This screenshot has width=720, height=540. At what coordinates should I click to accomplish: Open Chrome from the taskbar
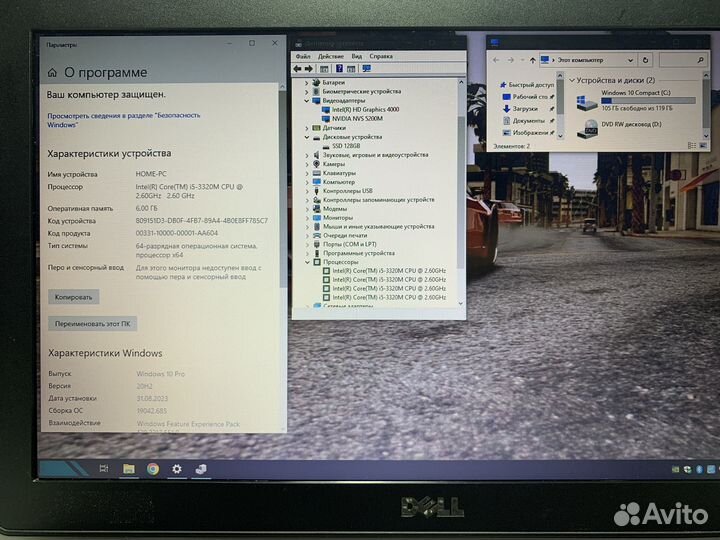[153, 469]
